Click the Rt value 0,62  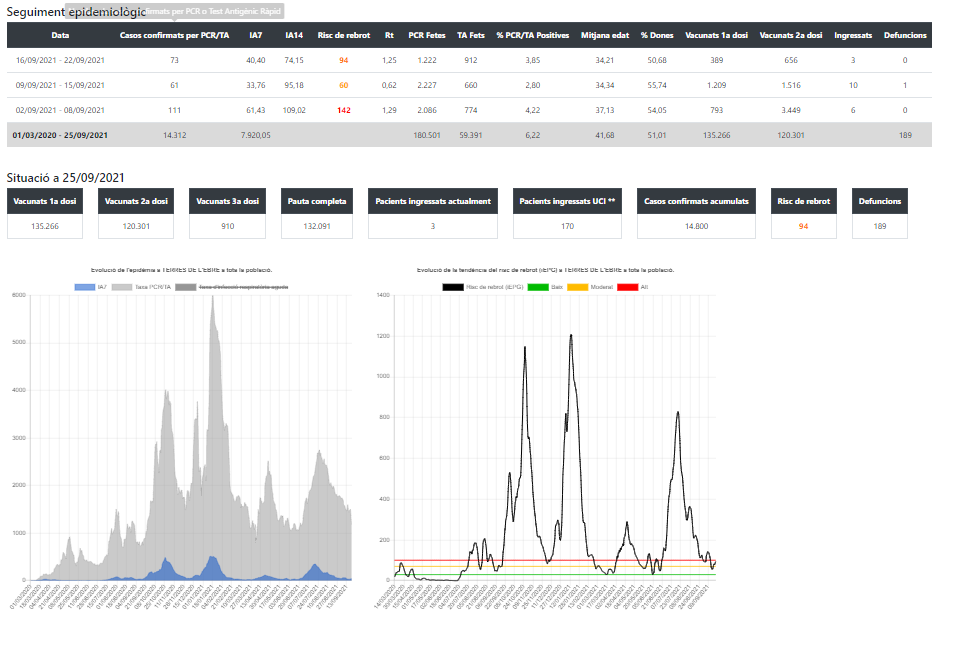[389, 85]
